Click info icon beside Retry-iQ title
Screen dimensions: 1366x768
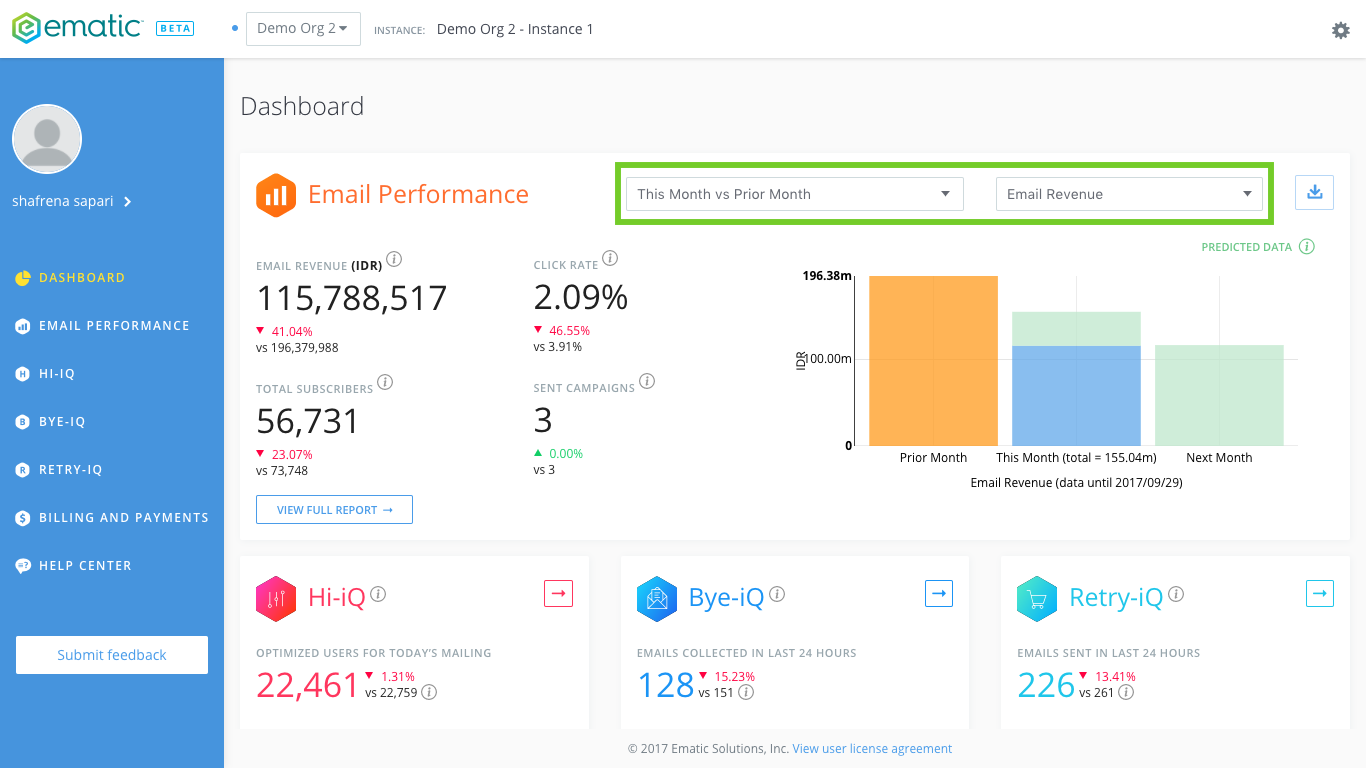pos(1176,594)
